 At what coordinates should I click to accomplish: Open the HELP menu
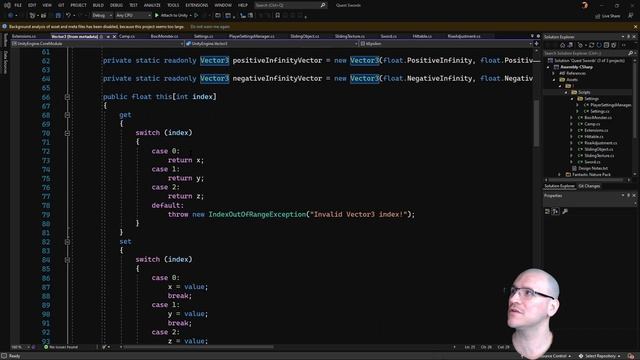(x=242, y=5)
